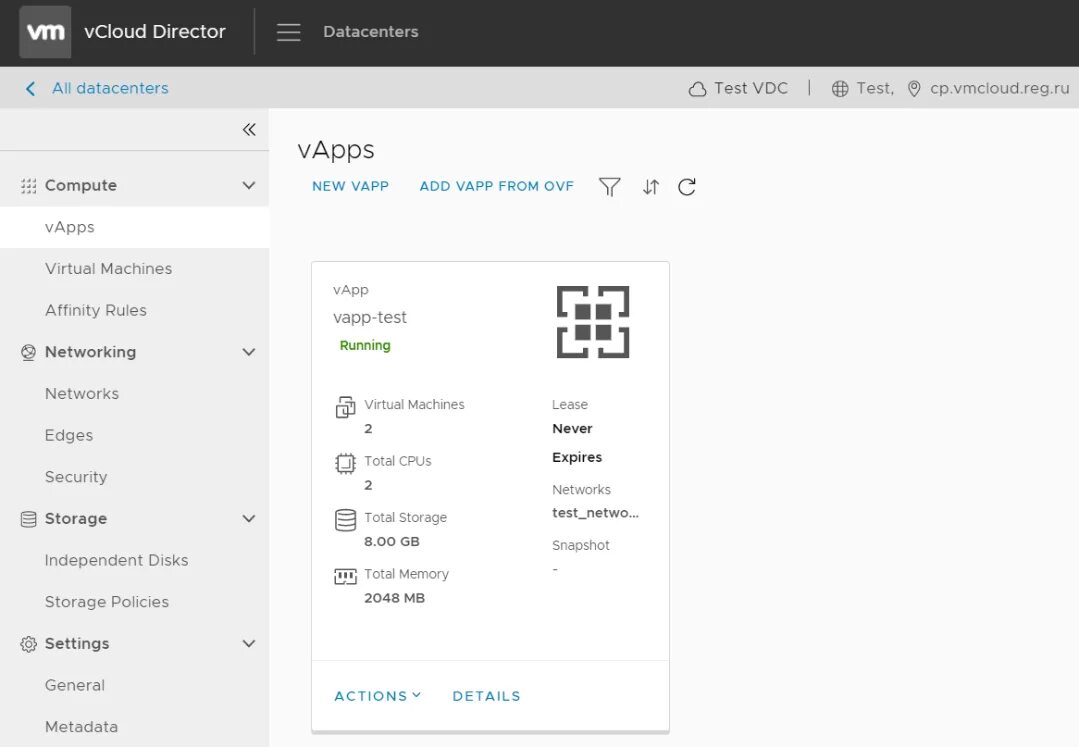Screen dimensions: 1079x747
Task: Select vApps in the sidebar
Action: tap(134, 227)
